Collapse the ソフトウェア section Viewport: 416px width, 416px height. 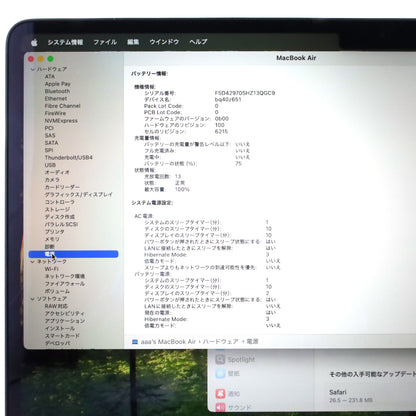pyautogui.click(x=32, y=299)
